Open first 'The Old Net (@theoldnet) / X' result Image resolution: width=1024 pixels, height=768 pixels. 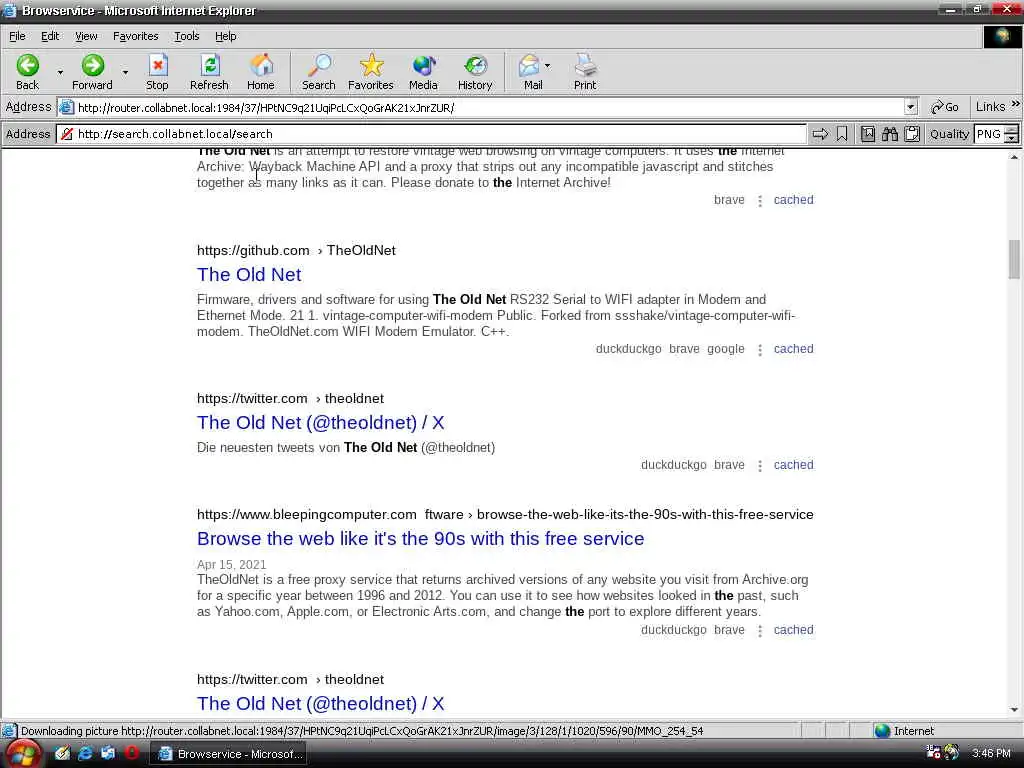[x=320, y=423]
